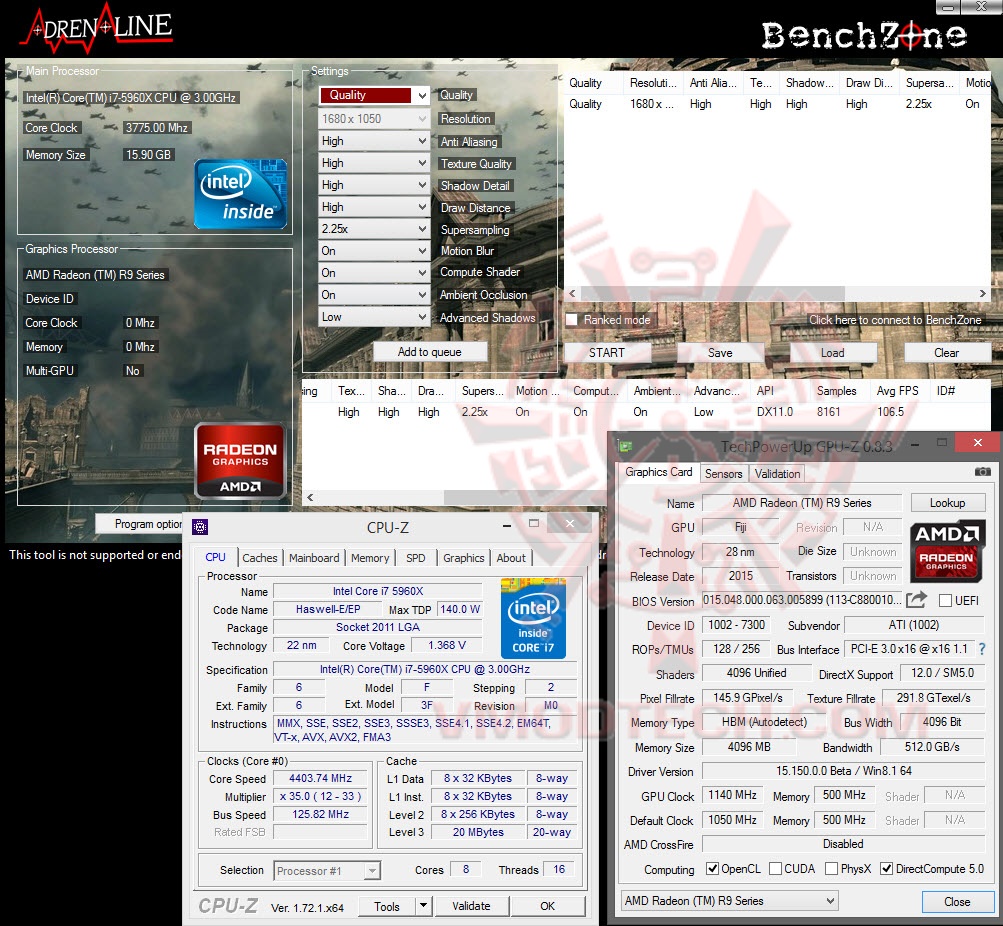This screenshot has height=926, width=1003.
Task: Open the Quality preset dropdown
Action: [374, 95]
